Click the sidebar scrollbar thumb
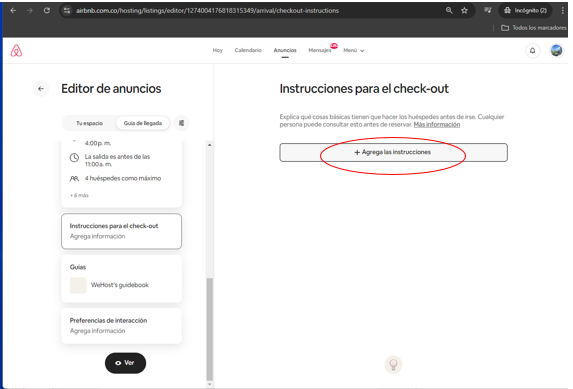 coord(209,329)
